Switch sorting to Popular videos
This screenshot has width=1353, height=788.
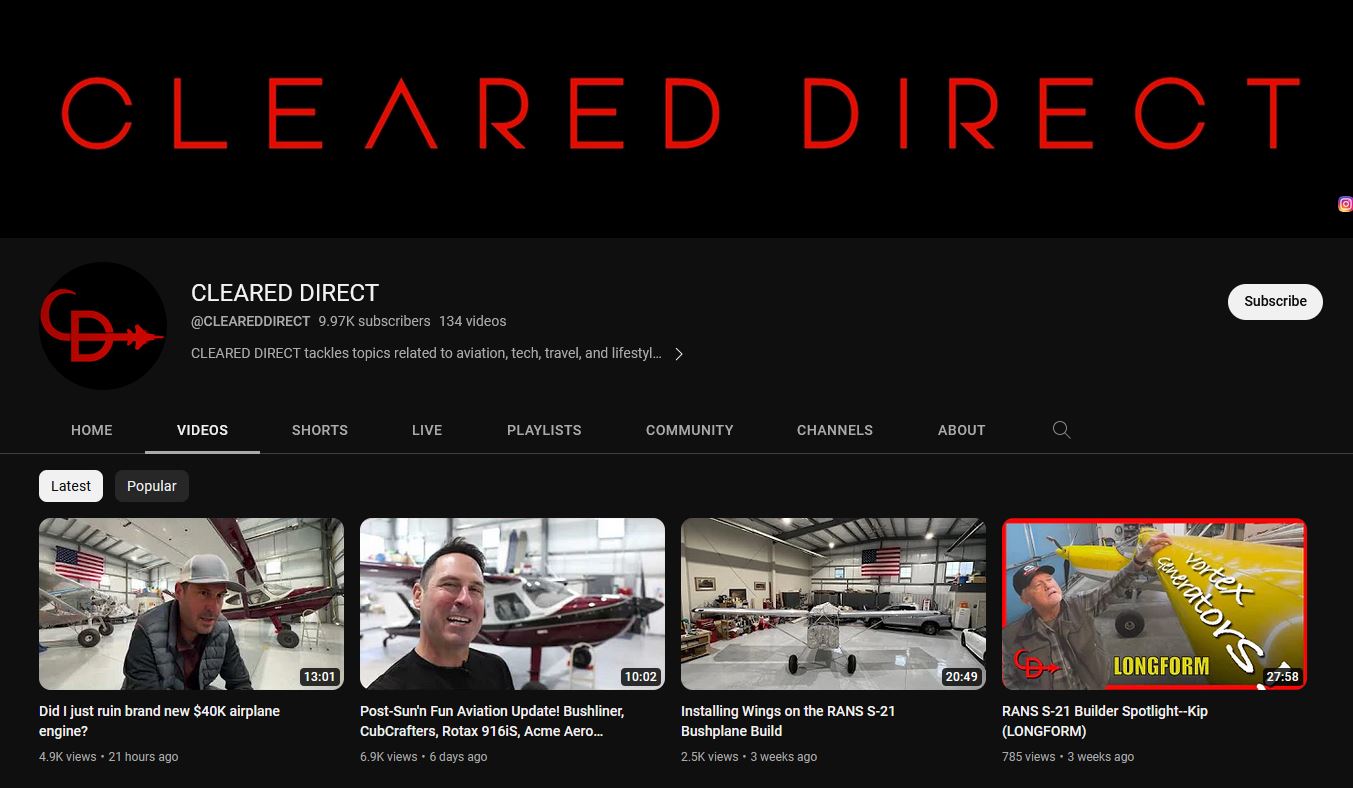pos(152,486)
